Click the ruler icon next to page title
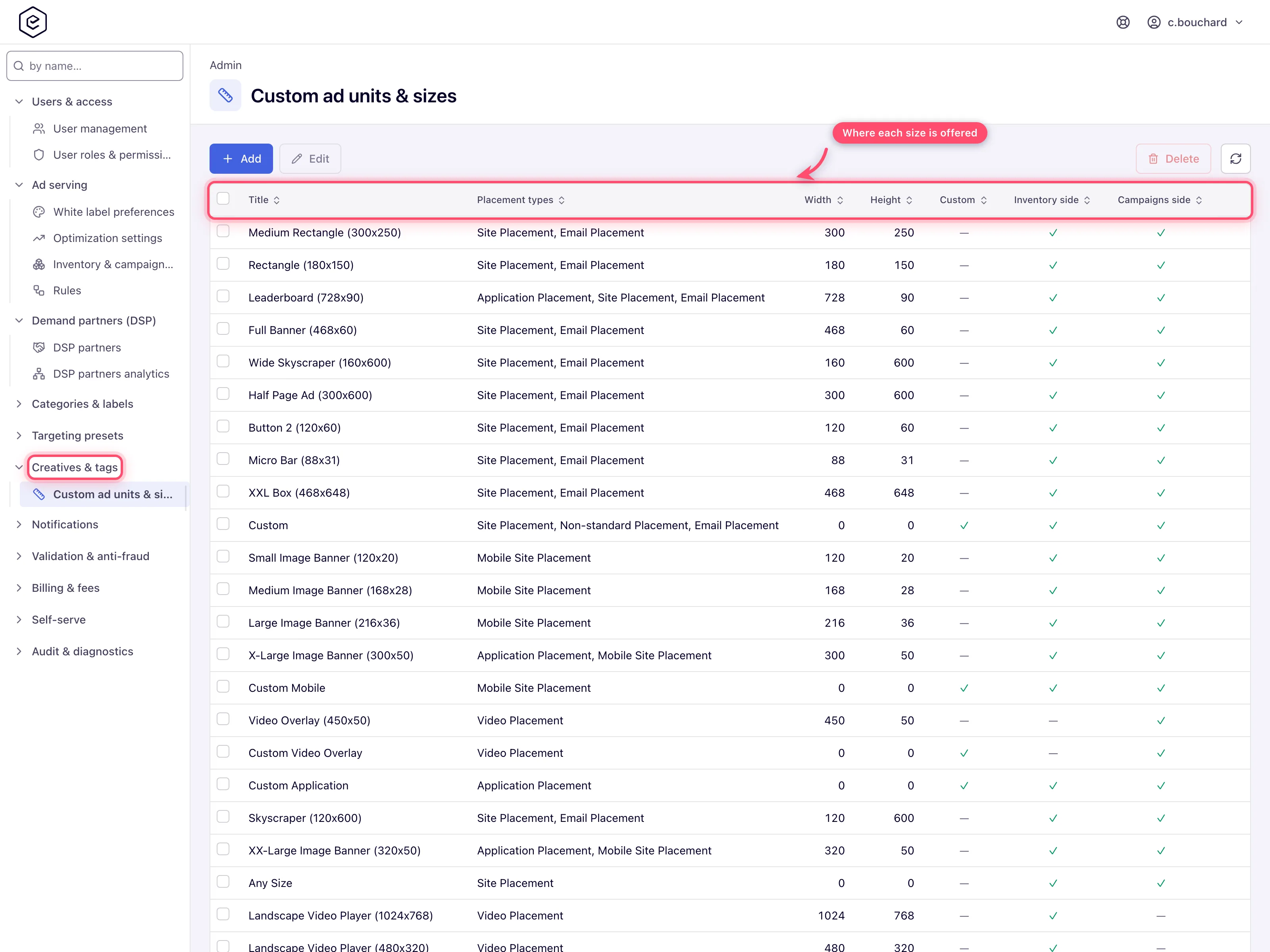The height and width of the screenshot is (952, 1270). (x=225, y=95)
